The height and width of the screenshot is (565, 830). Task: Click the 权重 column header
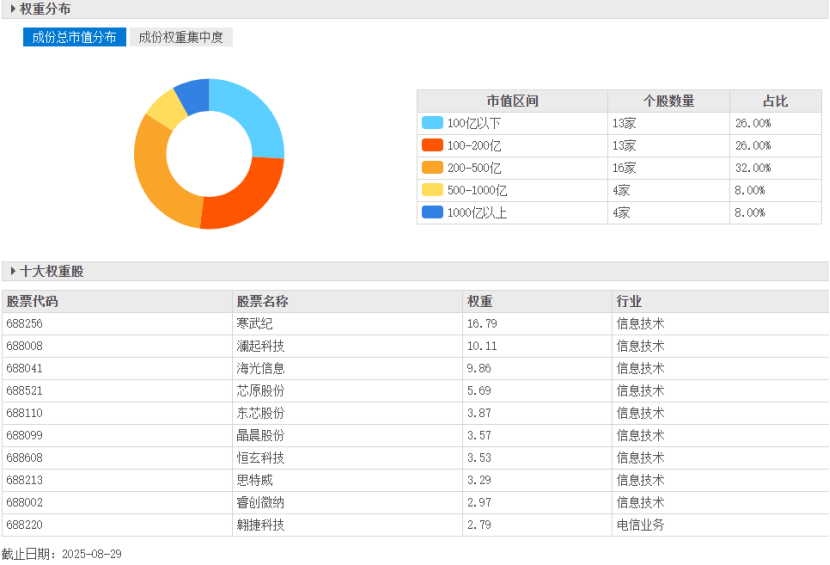click(x=479, y=301)
